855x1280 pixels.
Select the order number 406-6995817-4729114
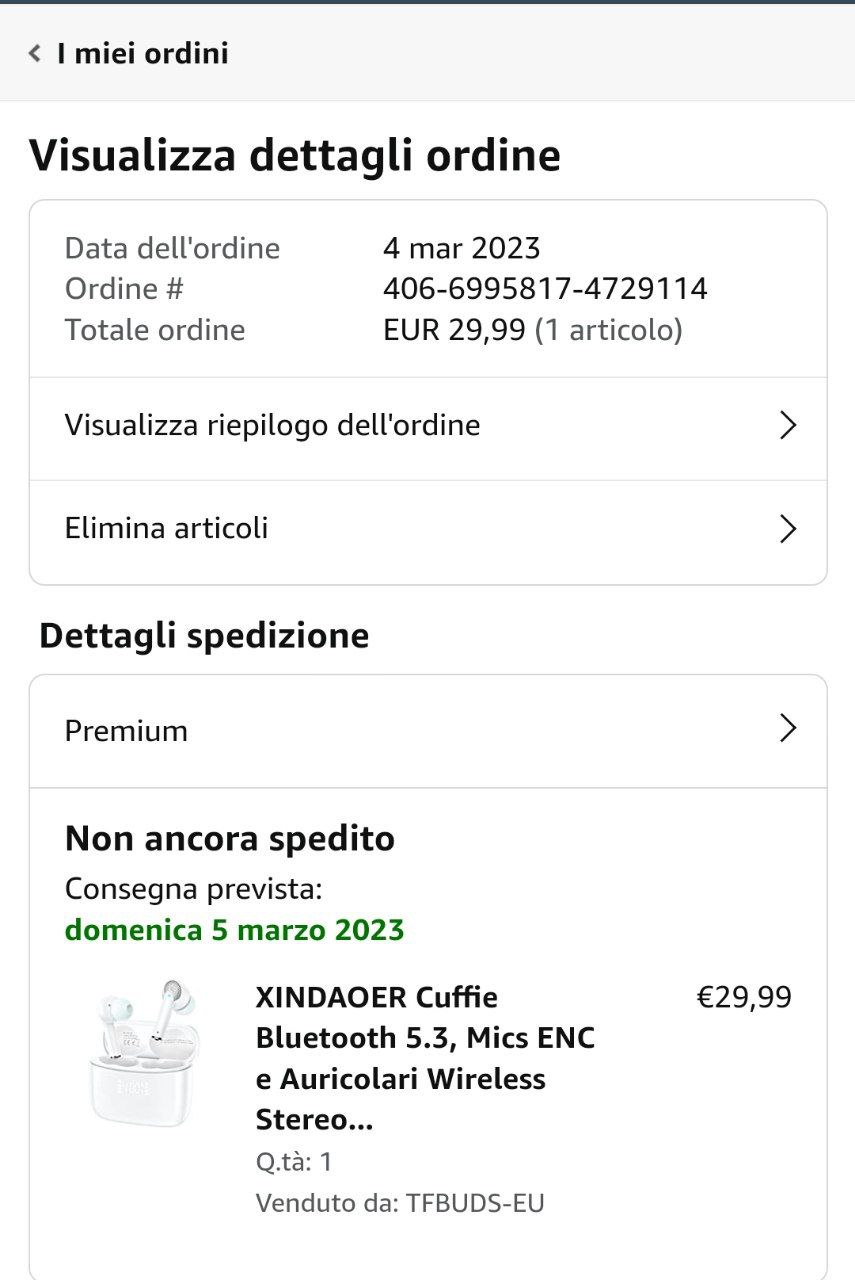click(545, 289)
